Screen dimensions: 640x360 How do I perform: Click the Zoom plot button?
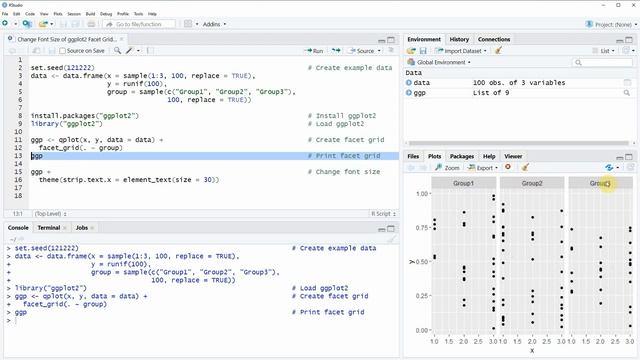447,168
